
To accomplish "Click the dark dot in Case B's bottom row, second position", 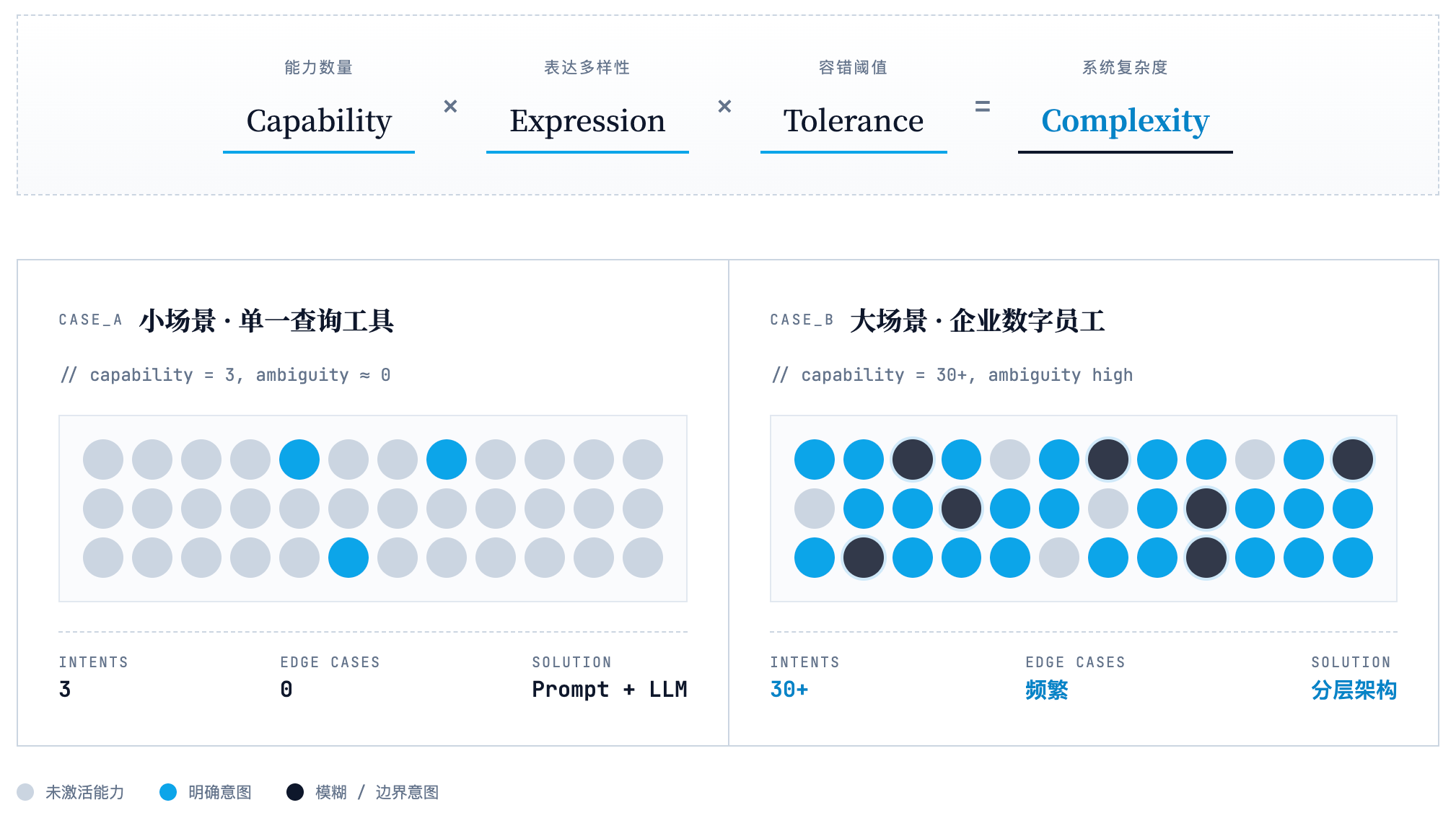I will click(863, 558).
